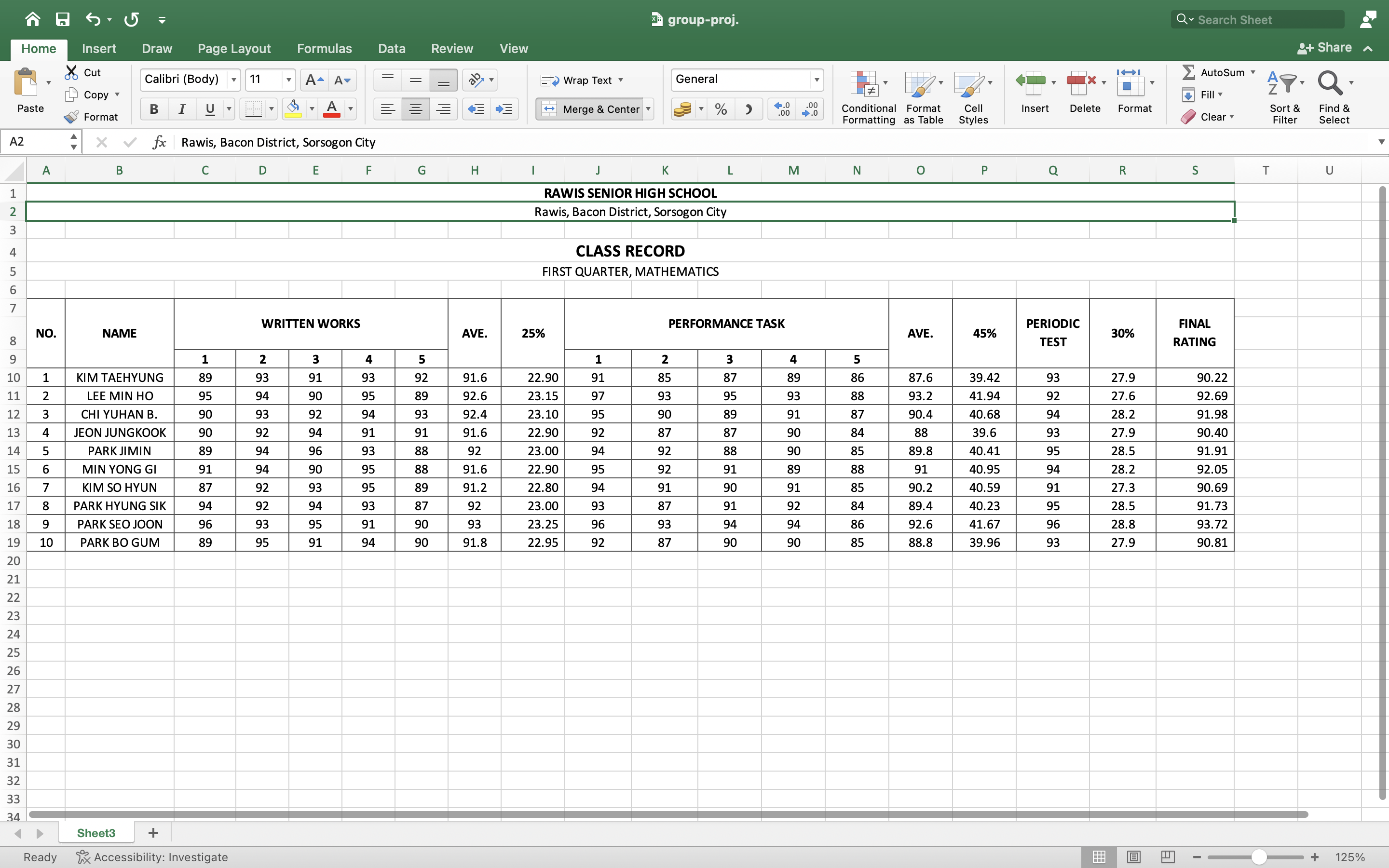Toggle Merge & Center
The height and width of the screenshot is (868, 1389).
pos(590,108)
